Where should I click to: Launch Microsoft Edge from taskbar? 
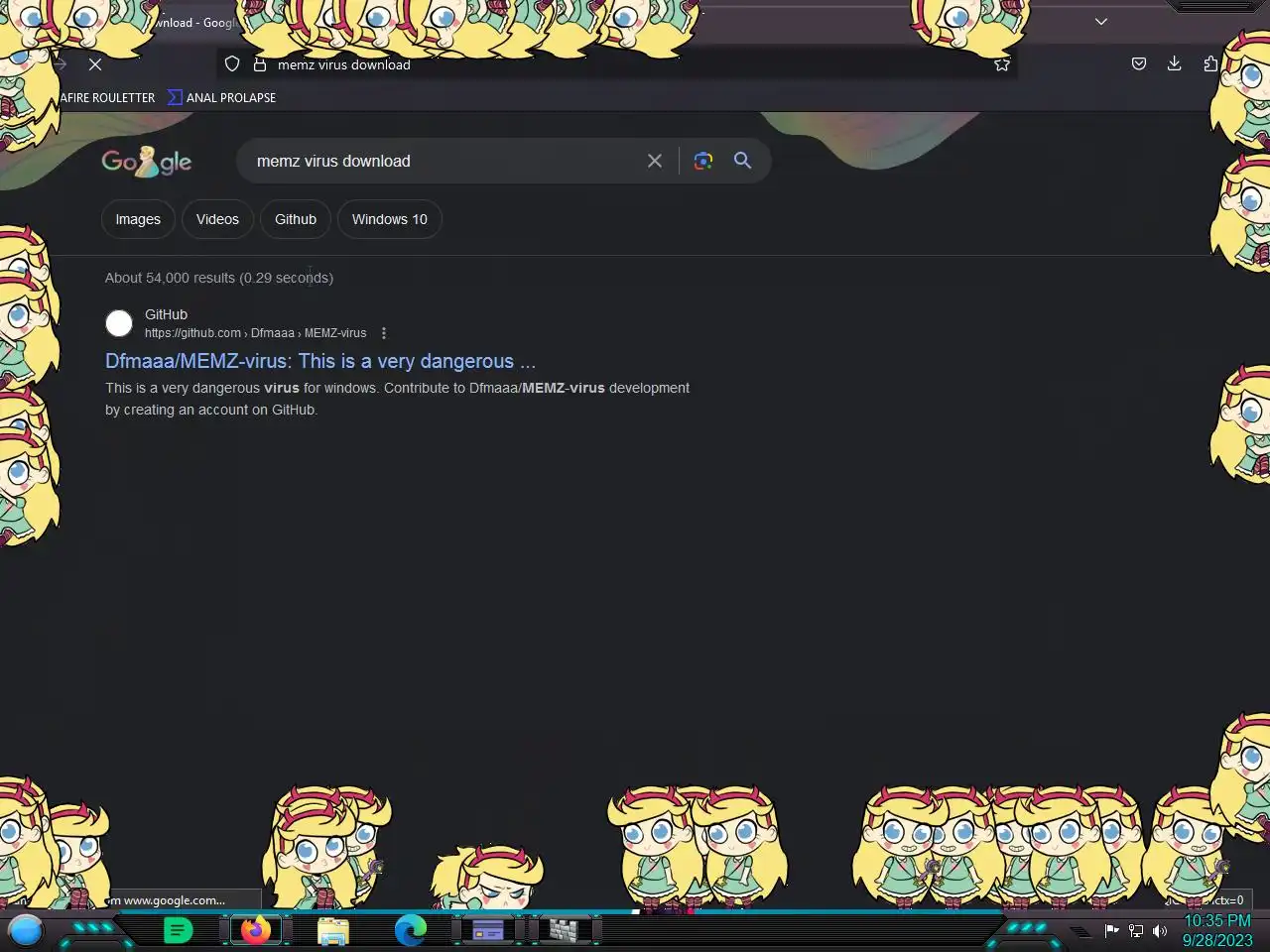coord(411,930)
